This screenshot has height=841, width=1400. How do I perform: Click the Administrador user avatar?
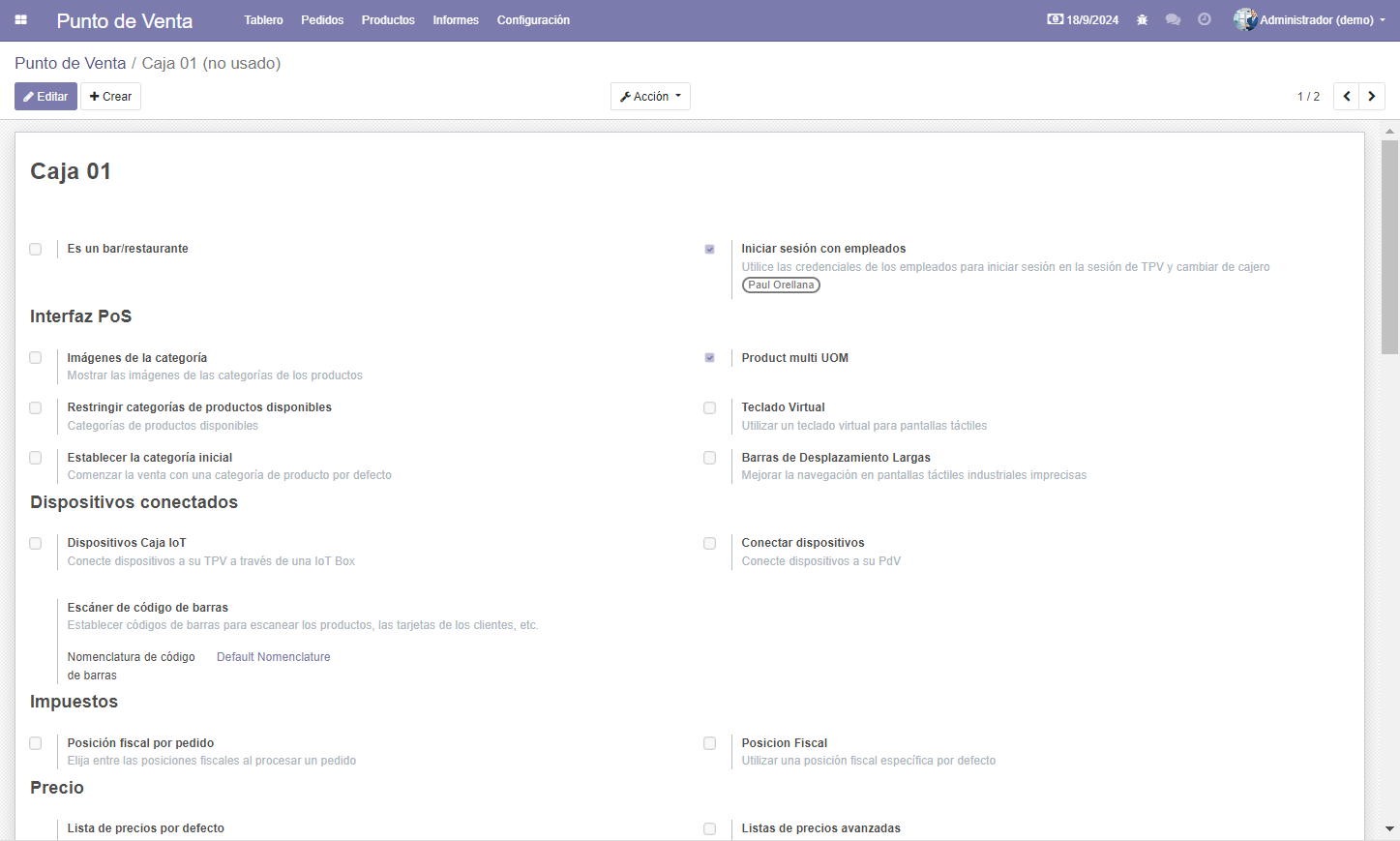coord(1245,19)
